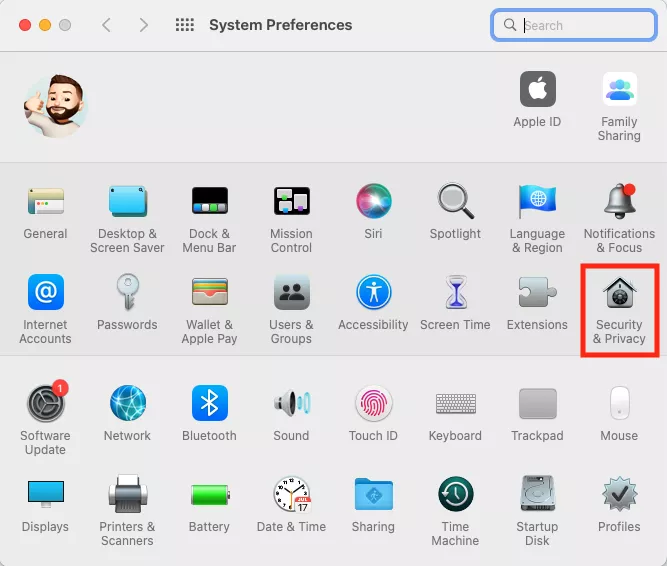This screenshot has width=667, height=566.
Task: Click the Search input field
Action: [573, 25]
